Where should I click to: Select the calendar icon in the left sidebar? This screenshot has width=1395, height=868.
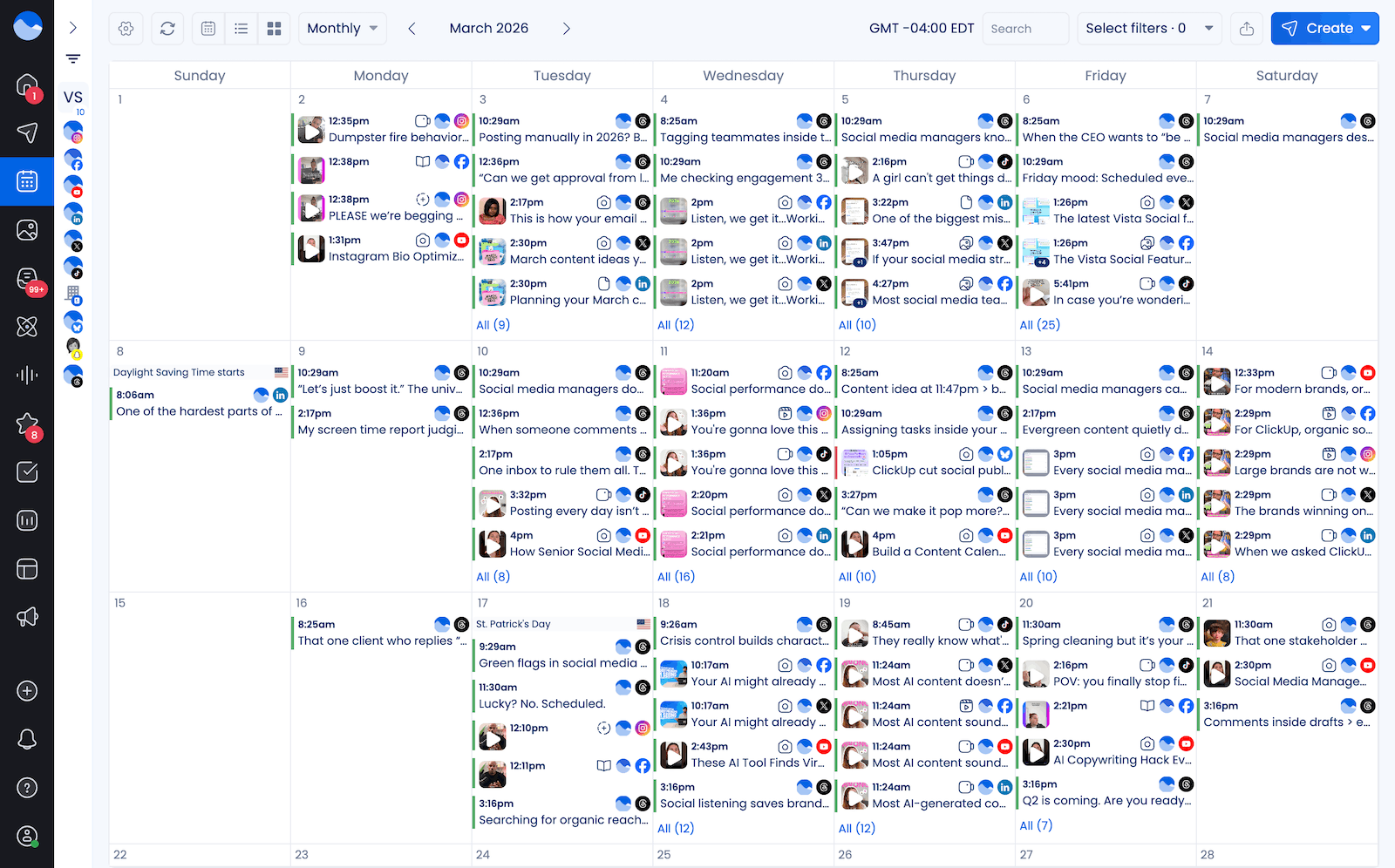(27, 181)
